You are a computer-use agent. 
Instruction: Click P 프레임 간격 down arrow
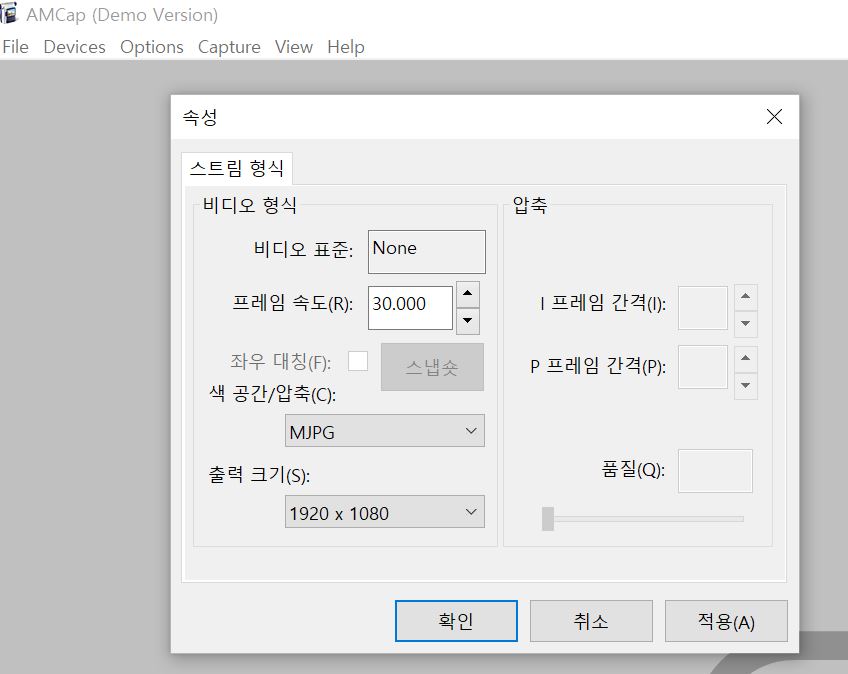[745, 386]
